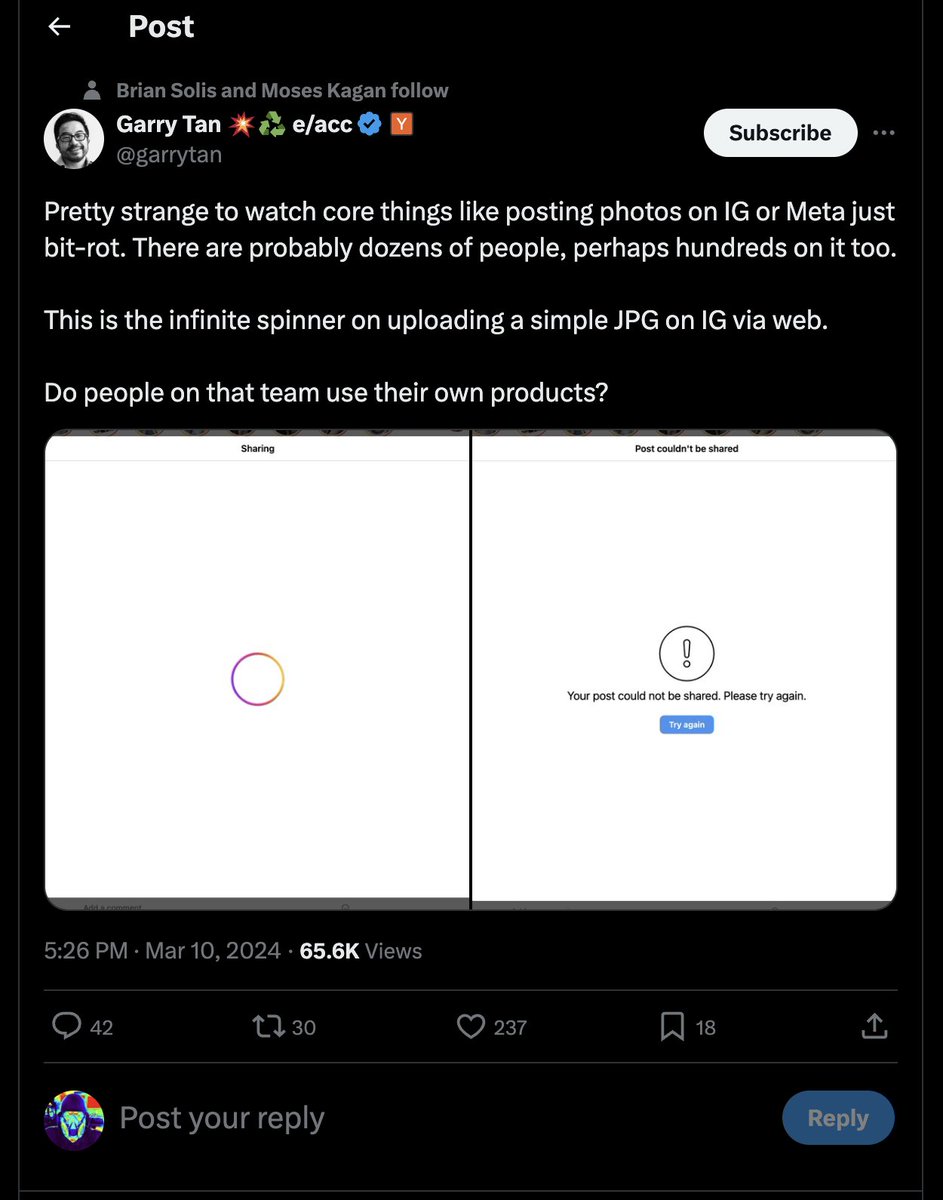The image size is (943, 1200).
Task: Click the blue verified checkmark badge
Action: (x=370, y=125)
